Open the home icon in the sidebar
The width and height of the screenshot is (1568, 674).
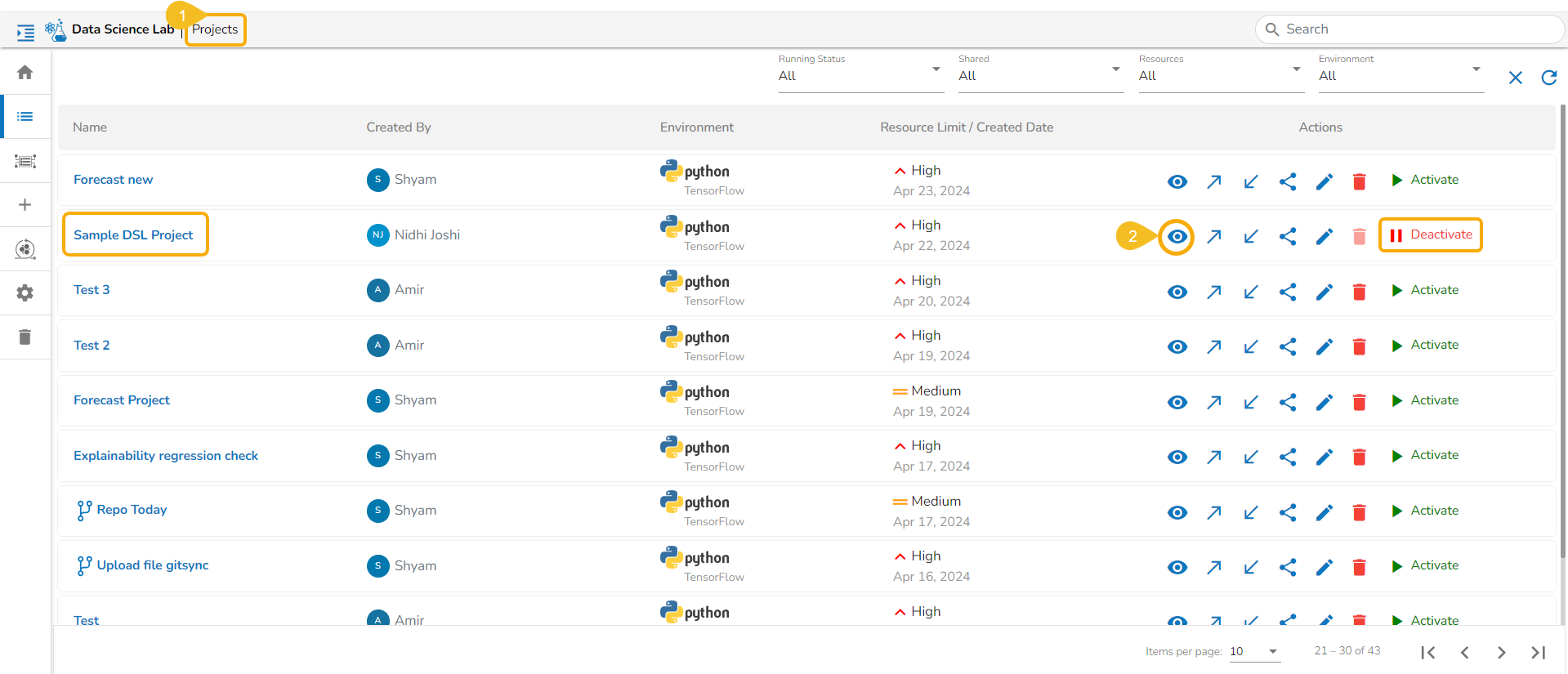click(25, 73)
